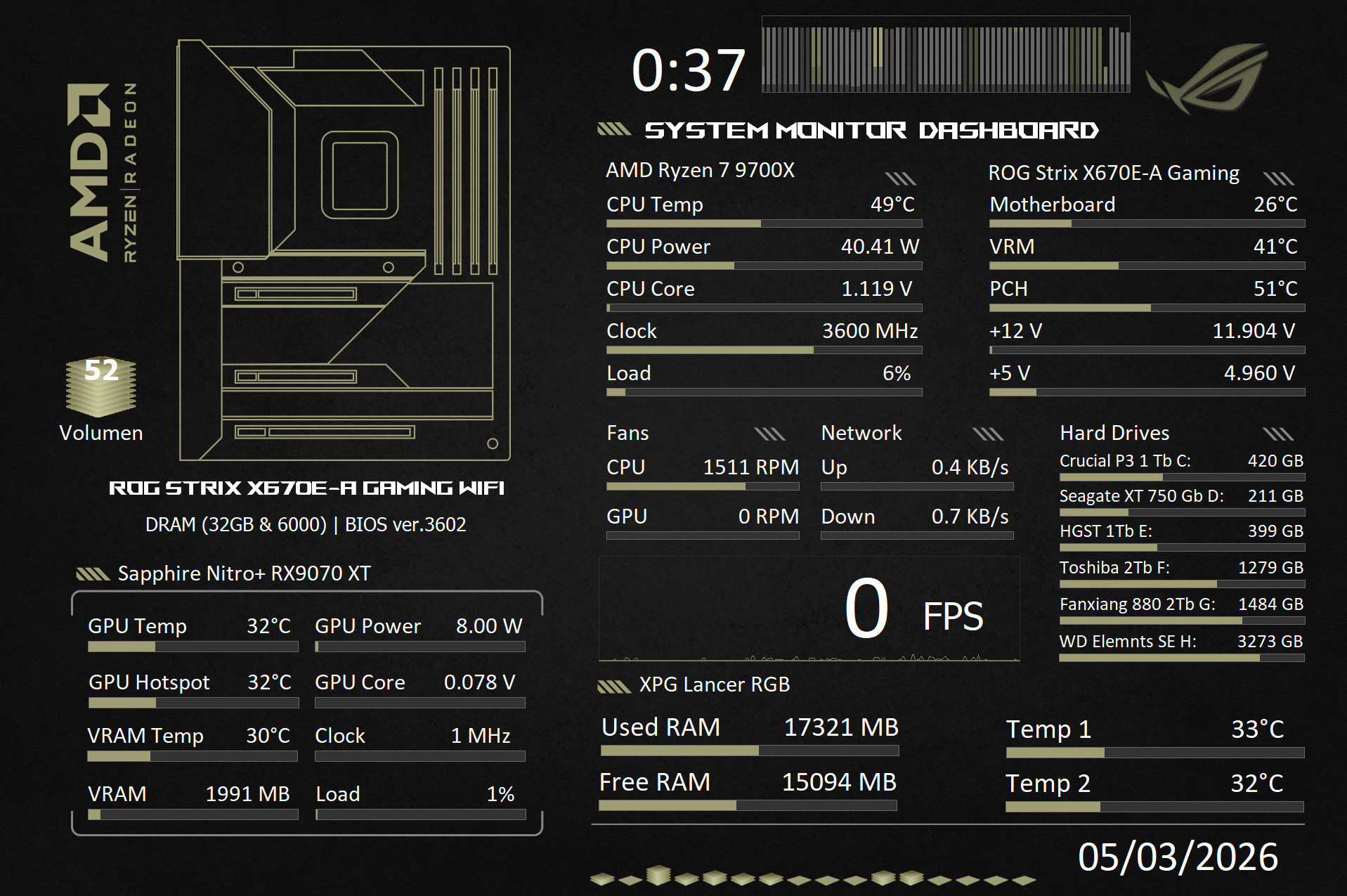The width and height of the screenshot is (1347, 896).
Task: Click the stripe icon beside Network heading
Action: 988,434
